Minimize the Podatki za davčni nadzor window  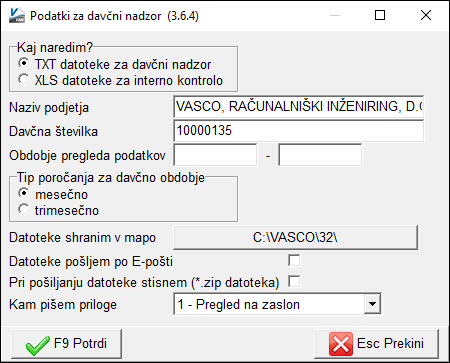tap(335, 15)
